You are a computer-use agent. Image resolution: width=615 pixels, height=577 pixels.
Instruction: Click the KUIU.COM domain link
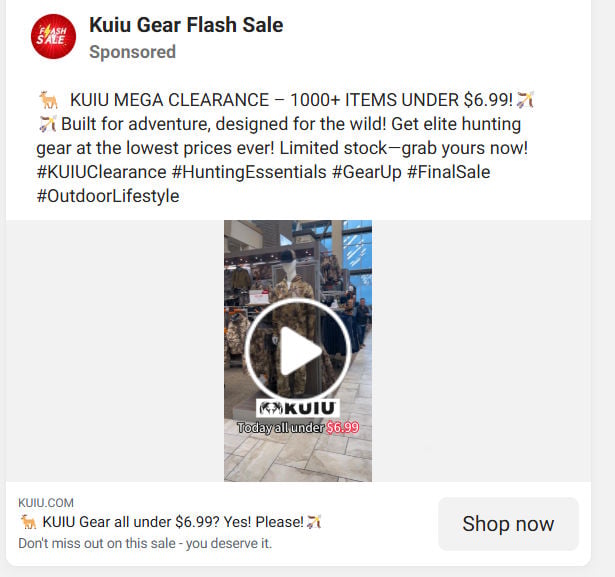46,503
